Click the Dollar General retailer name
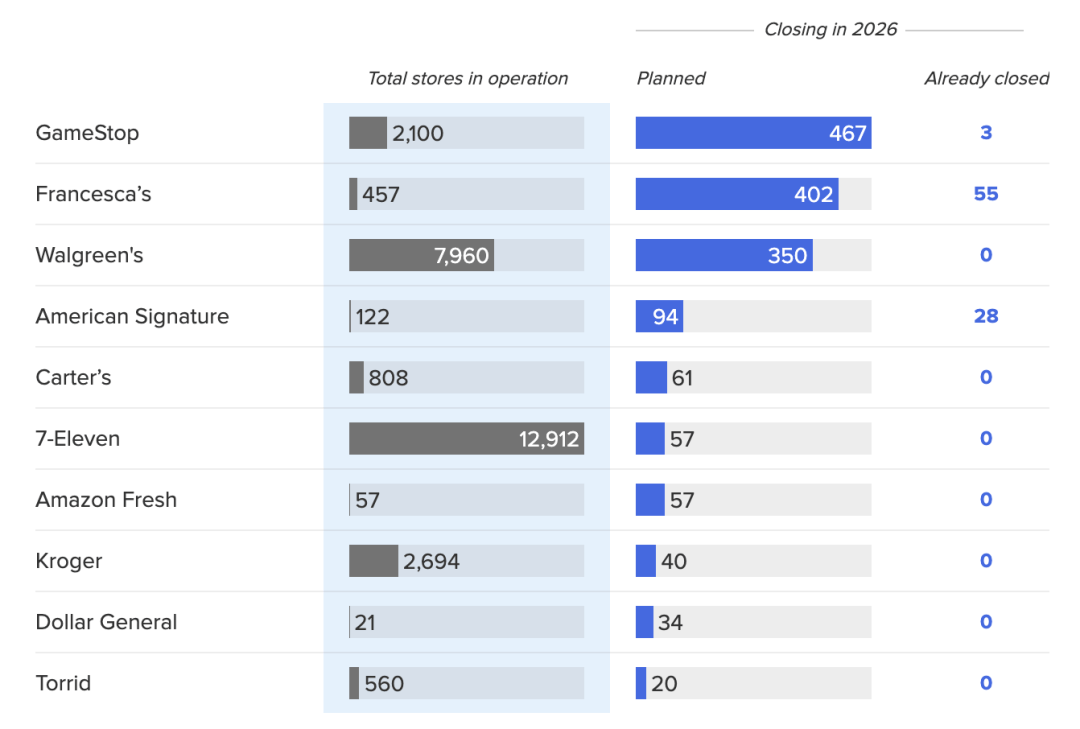The width and height of the screenshot is (1080, 729). (x=106, y=622)
